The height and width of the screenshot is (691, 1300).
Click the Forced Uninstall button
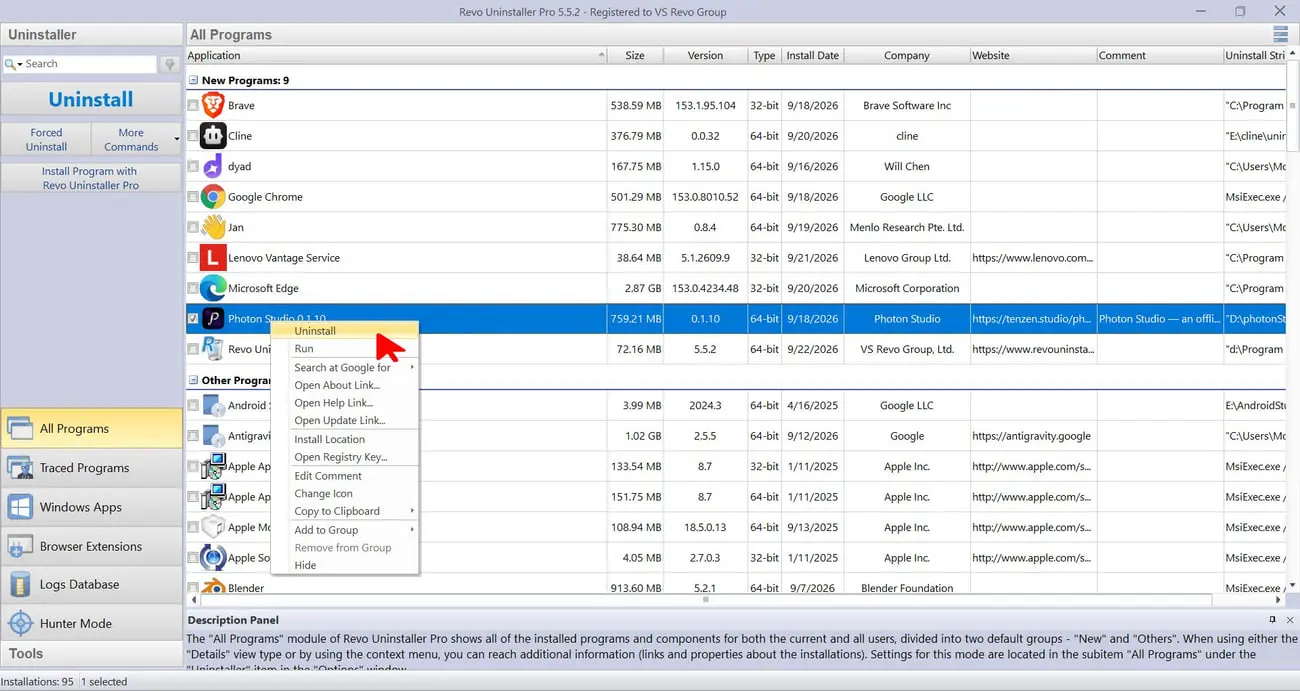[46, 139]
